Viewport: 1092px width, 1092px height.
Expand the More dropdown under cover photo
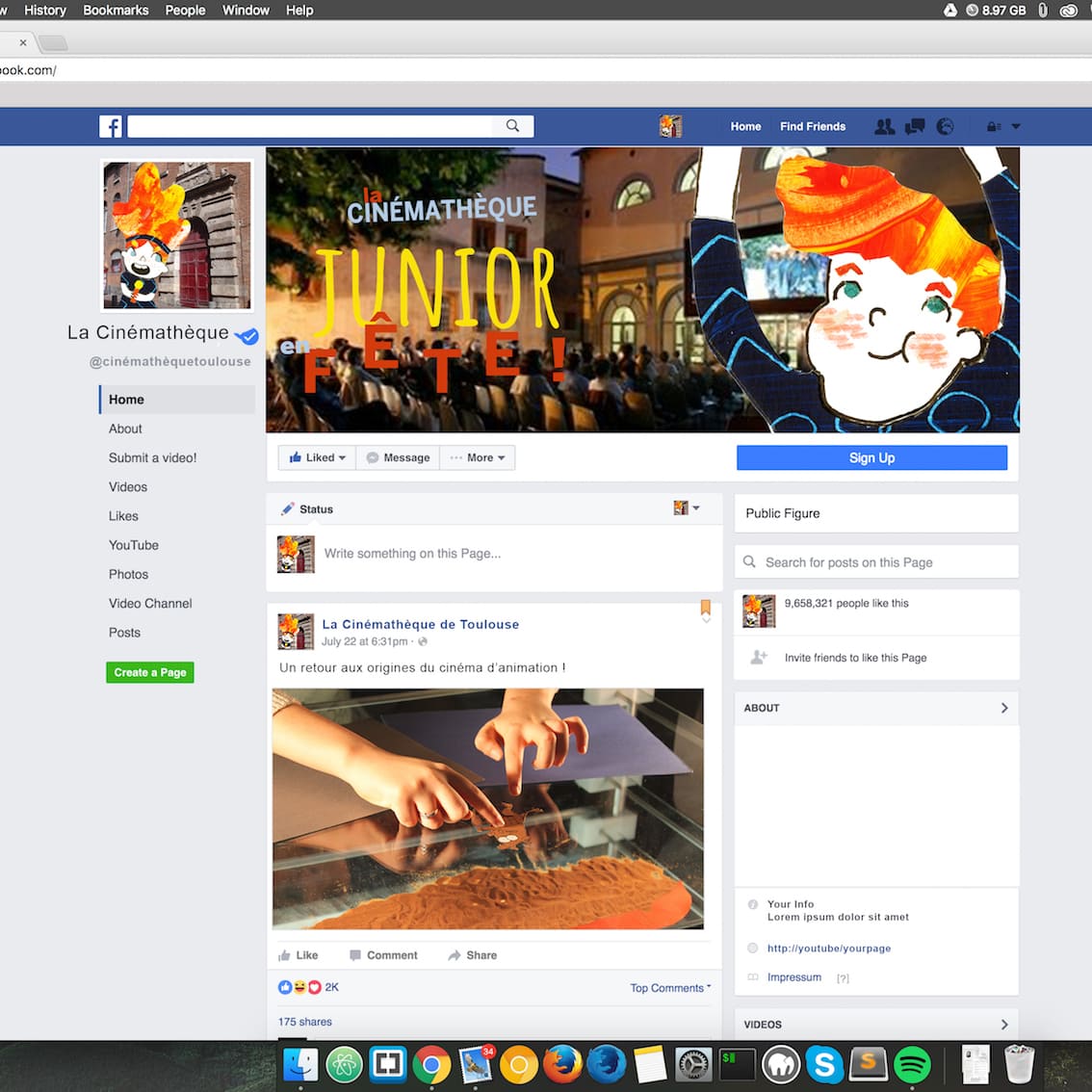(x=479, y=457)
